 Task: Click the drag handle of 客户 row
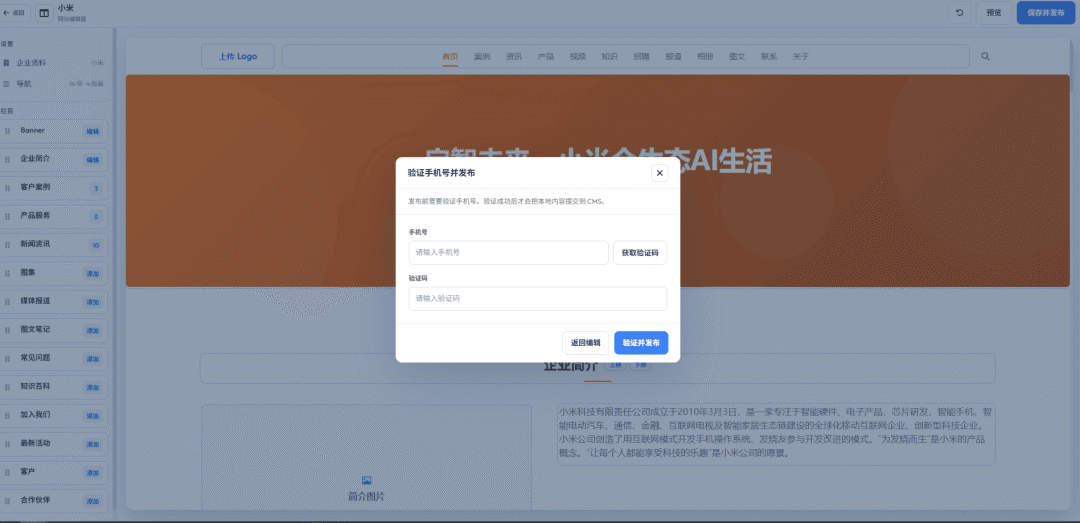pyautogui.click(x=8, y=473)
